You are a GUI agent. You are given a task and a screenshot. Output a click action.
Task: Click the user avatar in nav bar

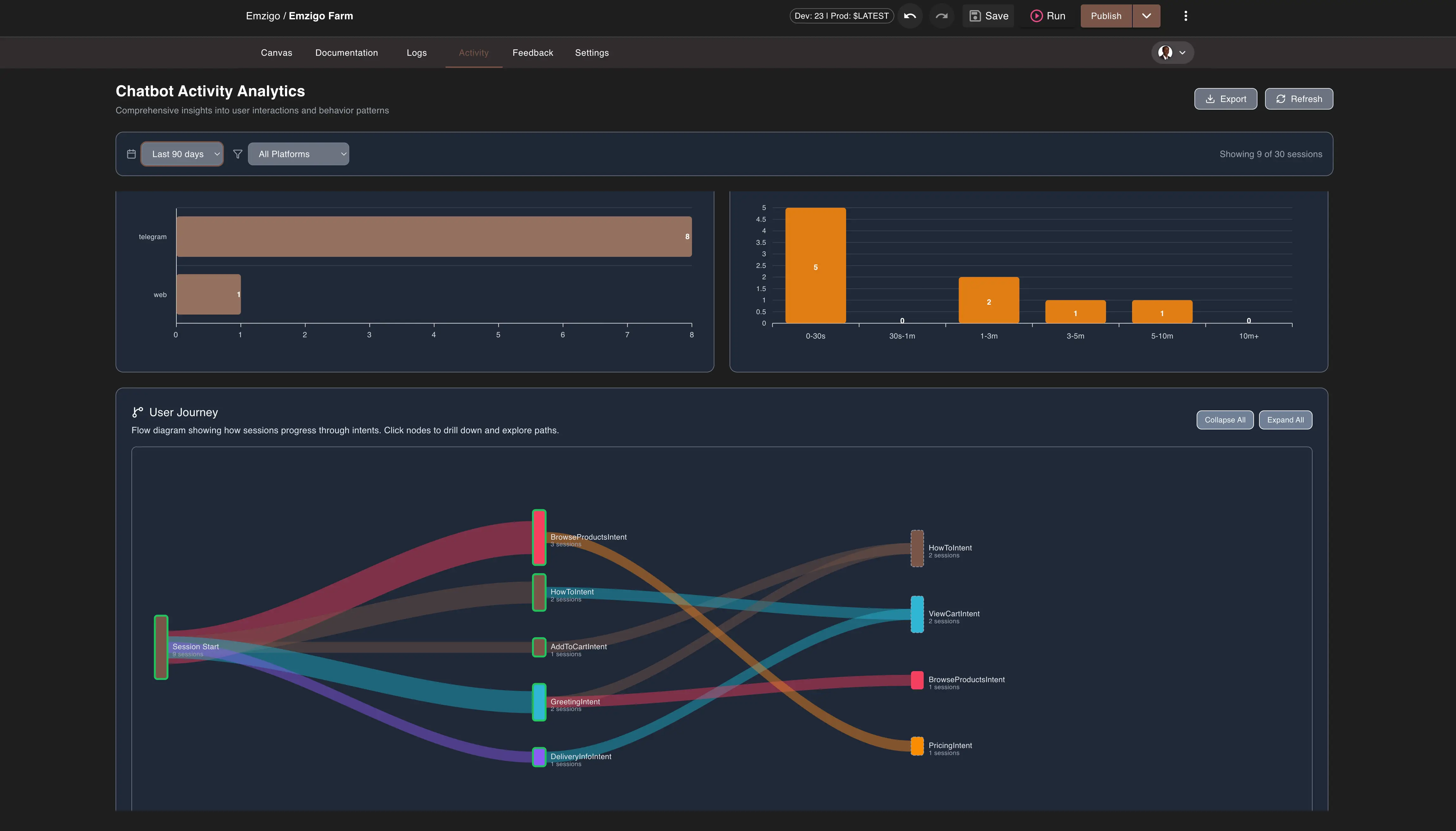(x=1165, y=53)
